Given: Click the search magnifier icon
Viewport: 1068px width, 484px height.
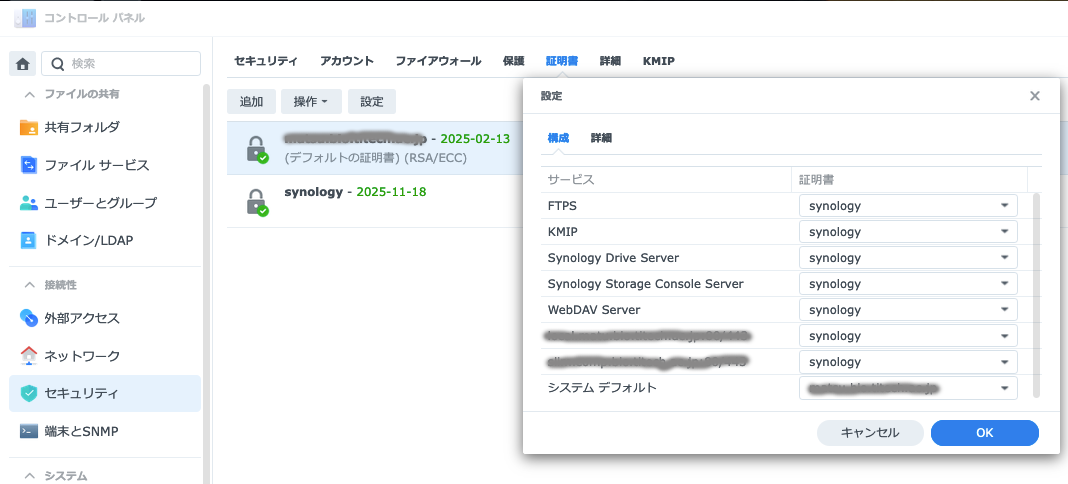Looking at the screenshot, I should click(58, 64).
